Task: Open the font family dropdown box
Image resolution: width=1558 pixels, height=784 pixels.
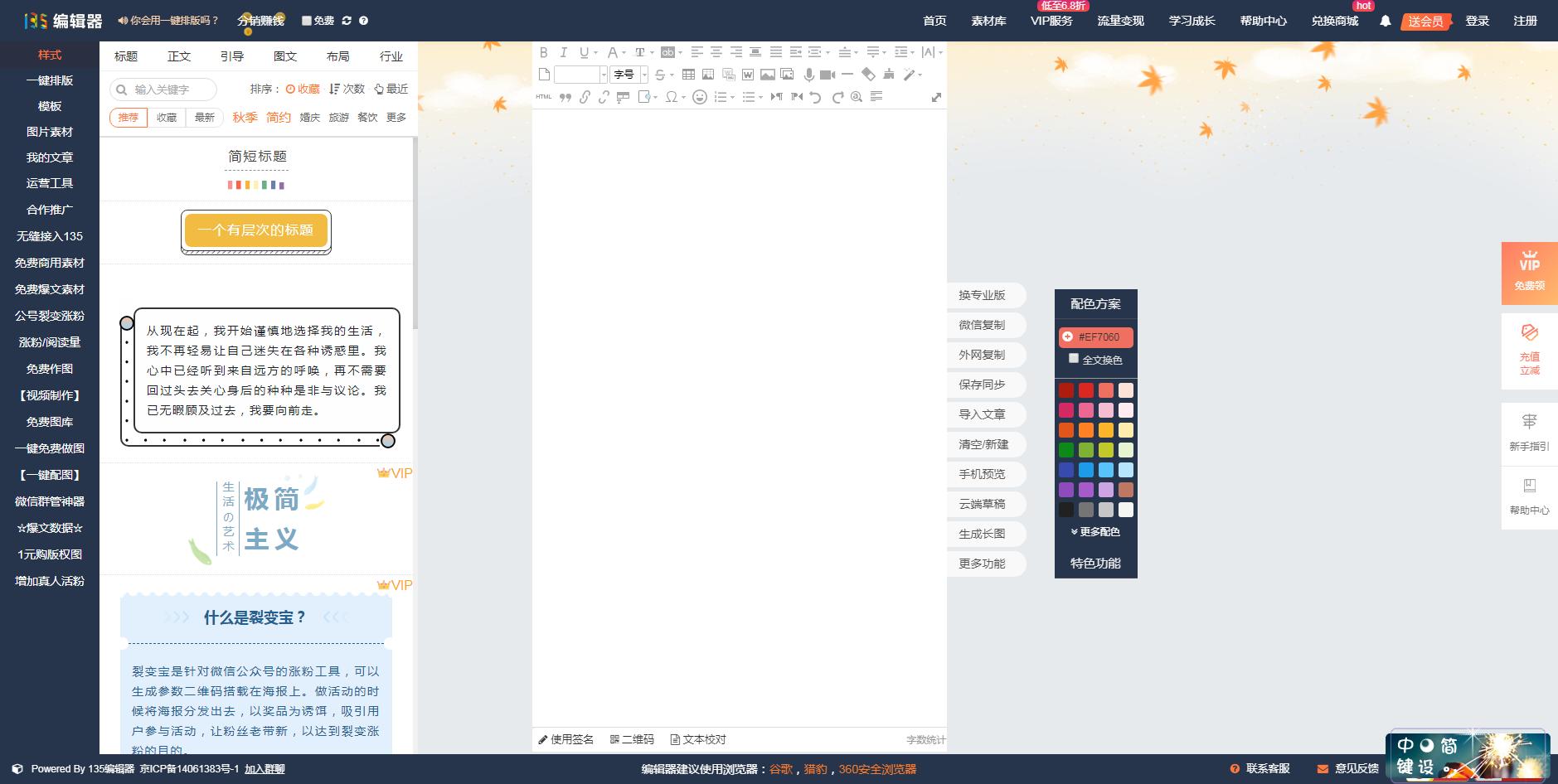Action: [580, 75]
